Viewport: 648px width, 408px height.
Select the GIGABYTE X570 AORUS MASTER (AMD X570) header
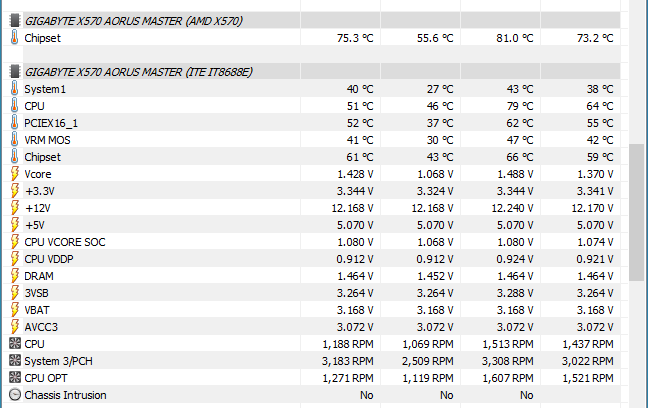[x=133, y=21]
